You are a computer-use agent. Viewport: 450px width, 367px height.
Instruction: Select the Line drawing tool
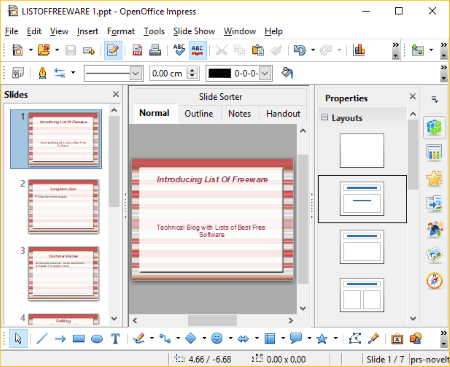pyautogui.click(x=42, y=339)
